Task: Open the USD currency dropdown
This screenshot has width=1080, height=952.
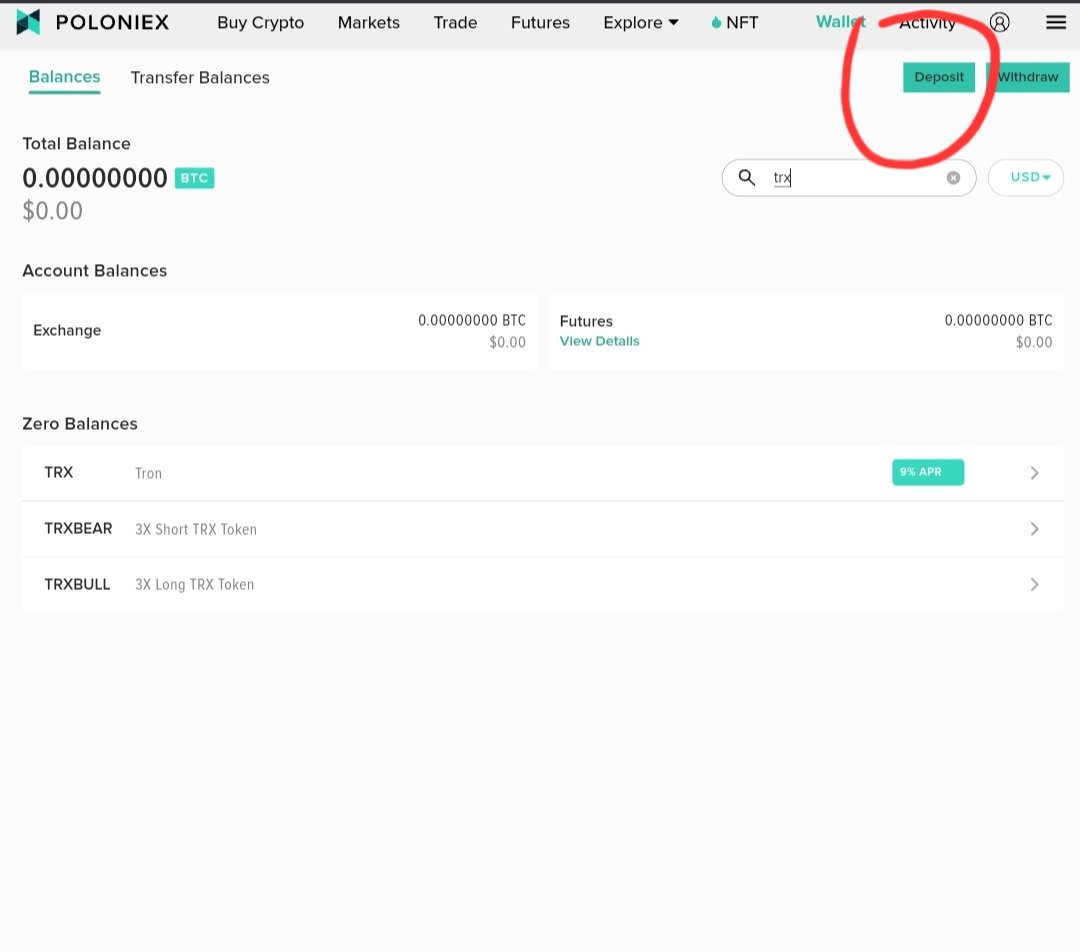Action: tap(1026, 178)
